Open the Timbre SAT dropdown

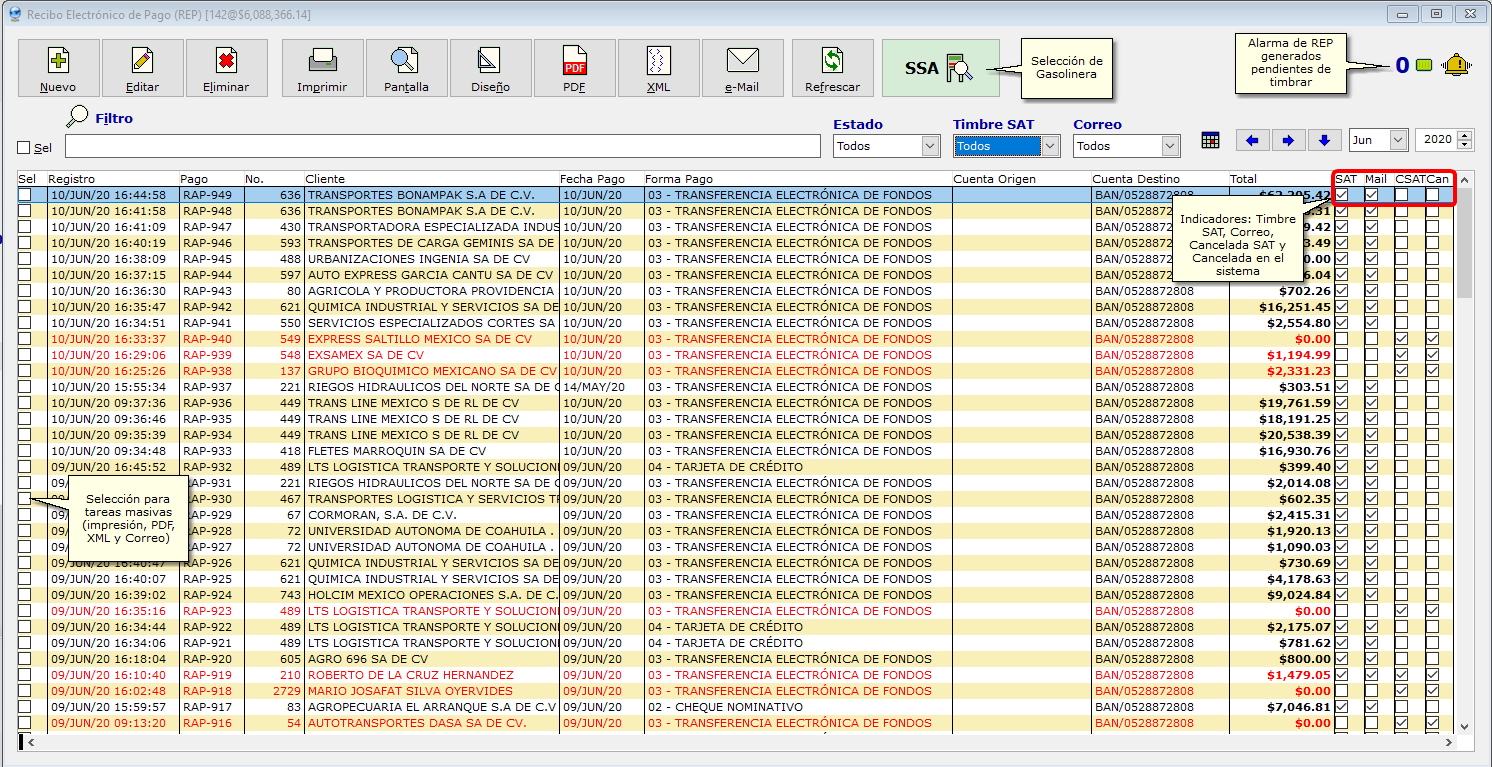1050,146
